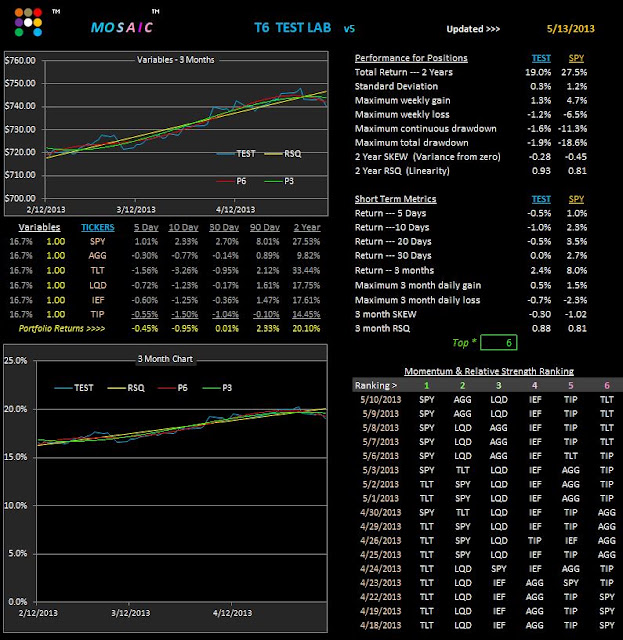Click portfolio 2 Year return 20.10%
Viewport: 623px width, 640px height.
[x=306, y=329]
